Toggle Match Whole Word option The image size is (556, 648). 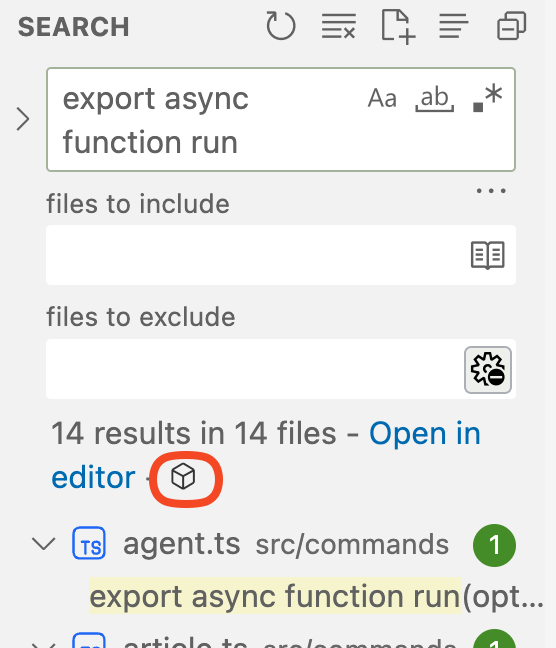[x=434, y=98]
